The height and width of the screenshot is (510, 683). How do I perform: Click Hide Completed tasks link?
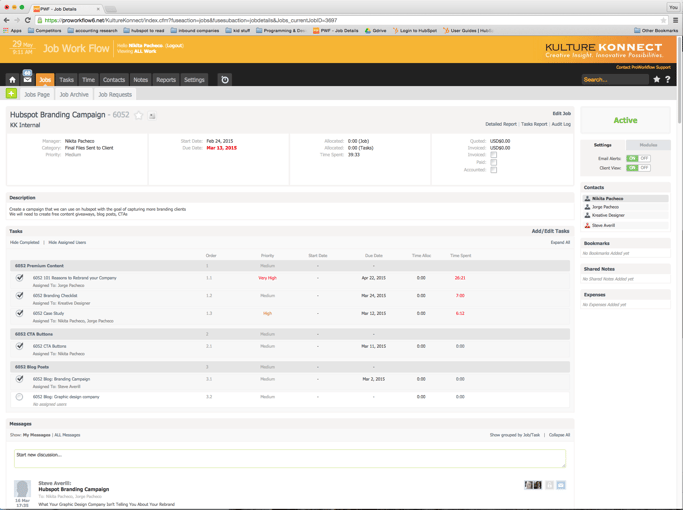coord(24,243)
